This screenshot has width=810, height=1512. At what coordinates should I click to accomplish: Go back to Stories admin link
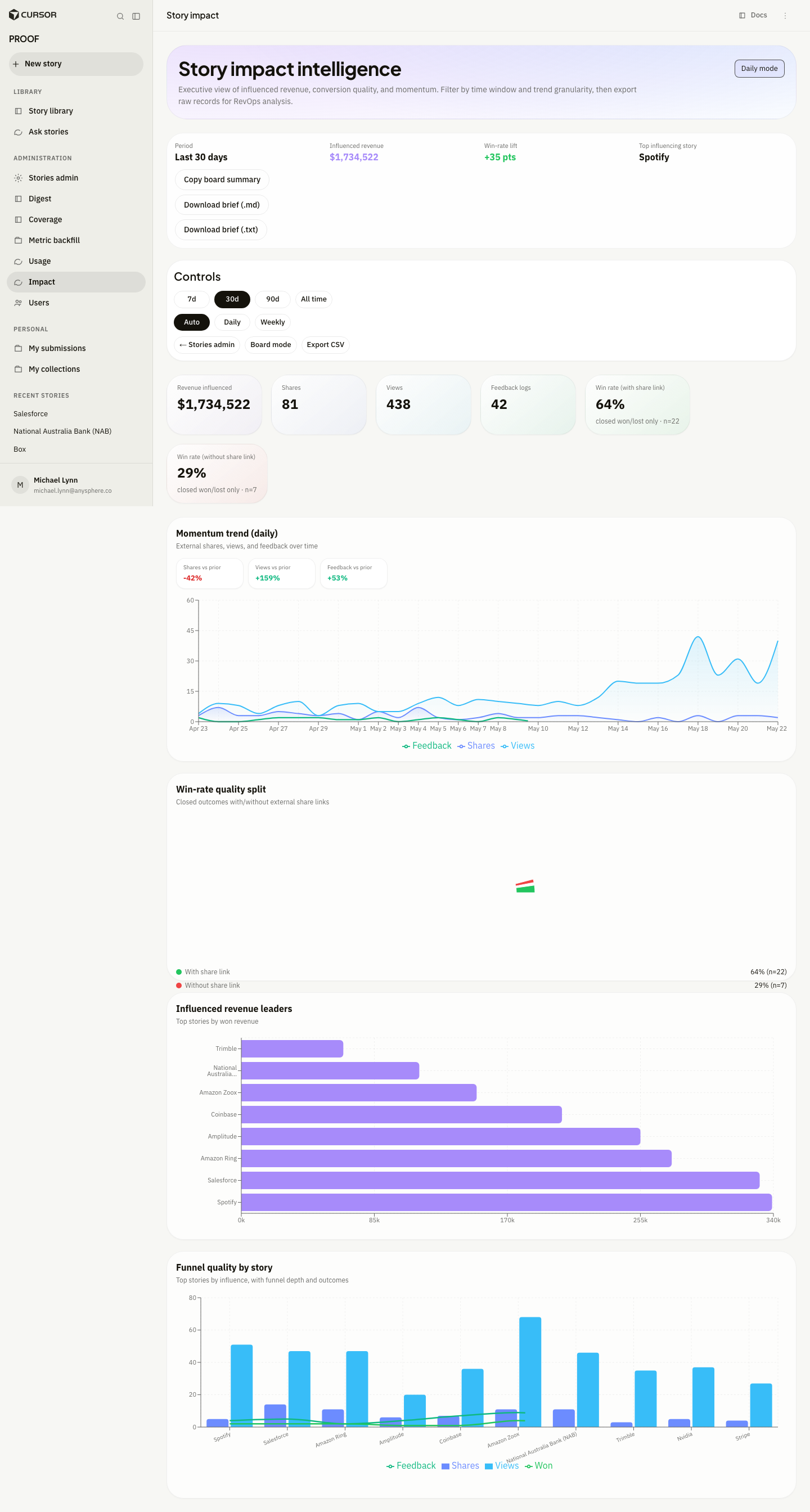(206, 345)
